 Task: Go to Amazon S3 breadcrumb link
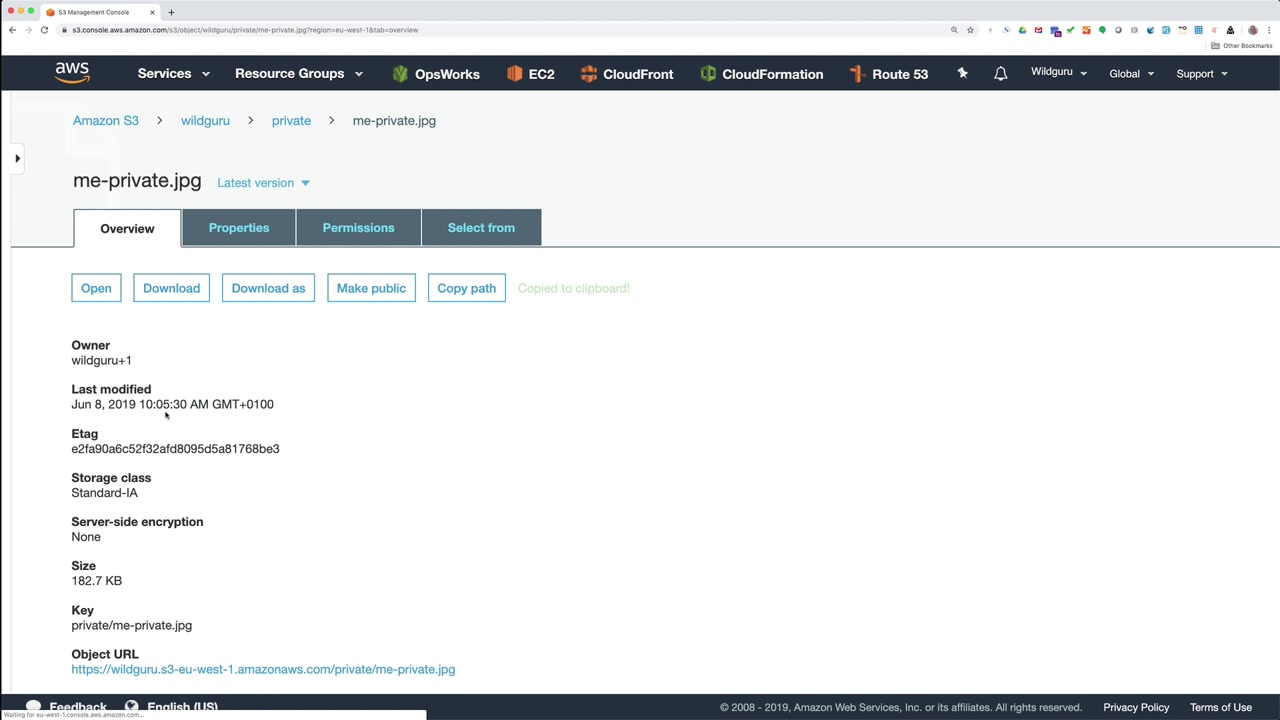pos(106,121)
